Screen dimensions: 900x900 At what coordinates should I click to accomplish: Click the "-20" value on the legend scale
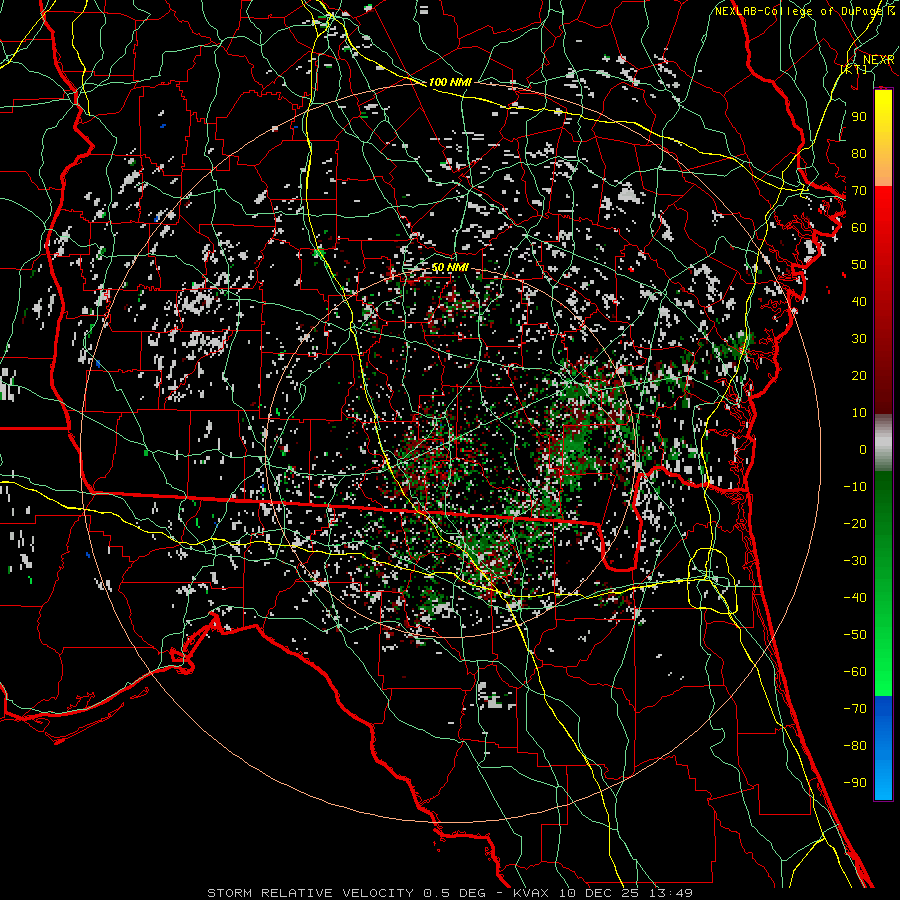855,524
